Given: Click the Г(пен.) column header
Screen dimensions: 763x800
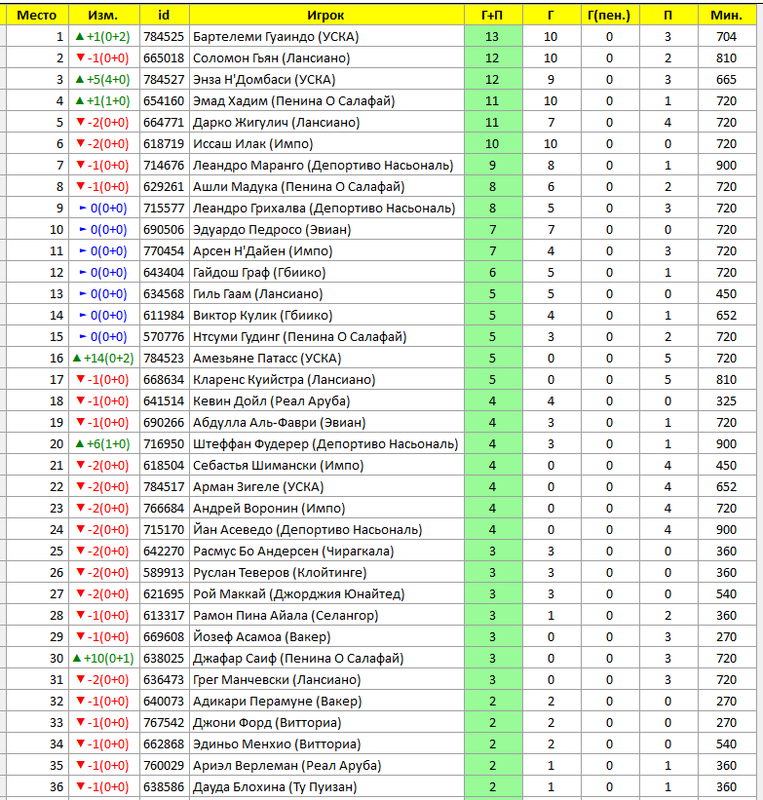Looking at the screenshot, I should [x=609, y=15].
